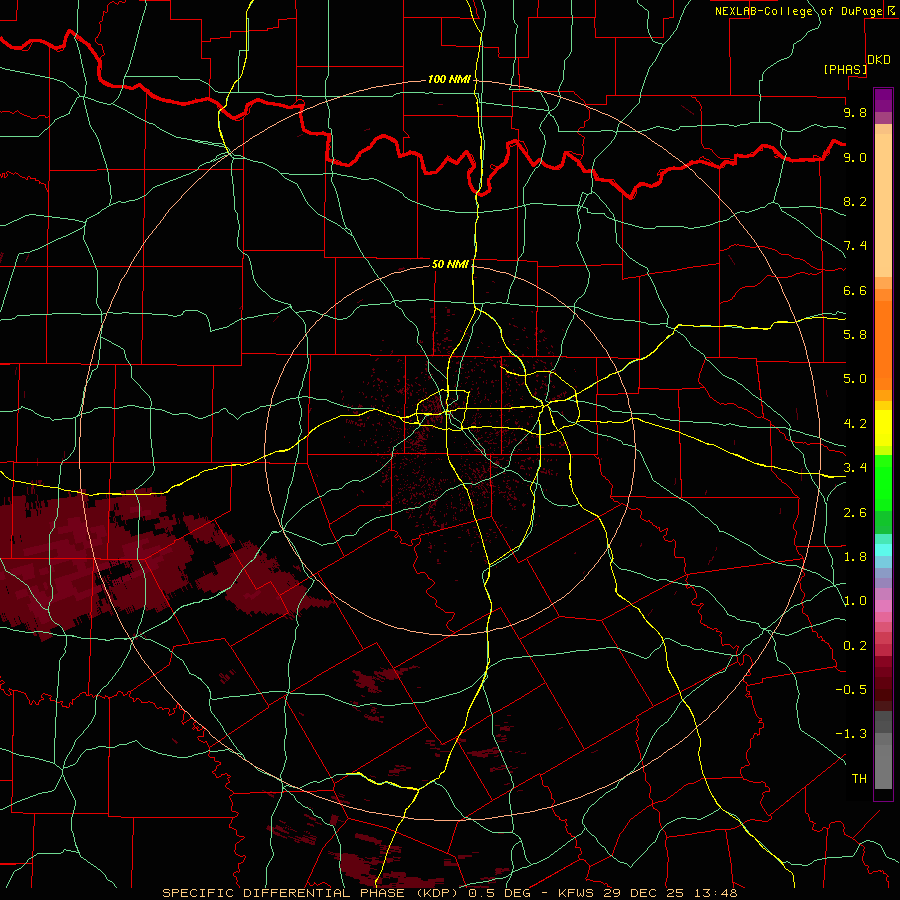Pick the pink band on the color bar
This screenshot has width=900, height=900.
point(883,606)
